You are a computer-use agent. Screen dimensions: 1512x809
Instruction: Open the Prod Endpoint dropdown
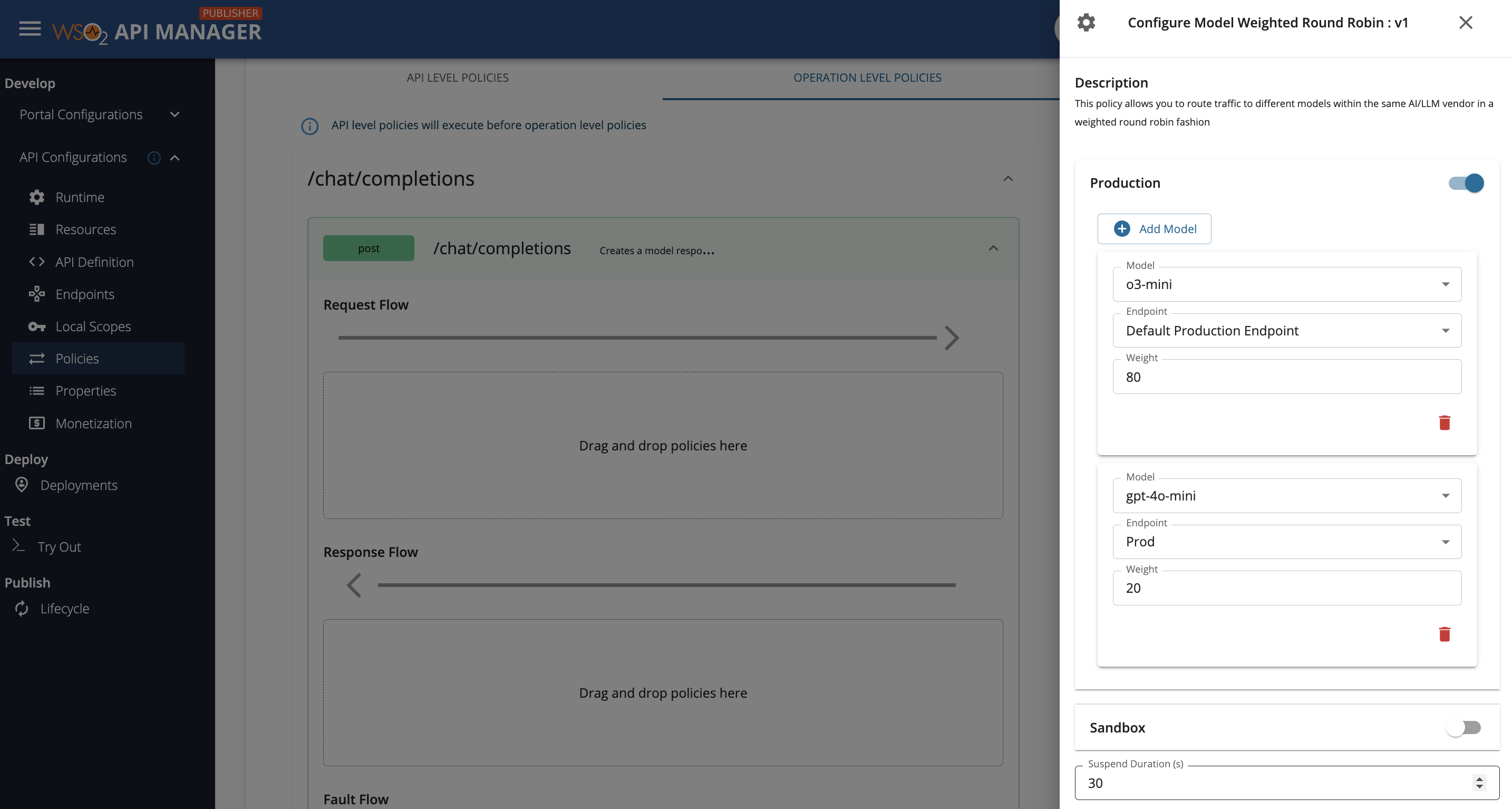[1286, 542]
